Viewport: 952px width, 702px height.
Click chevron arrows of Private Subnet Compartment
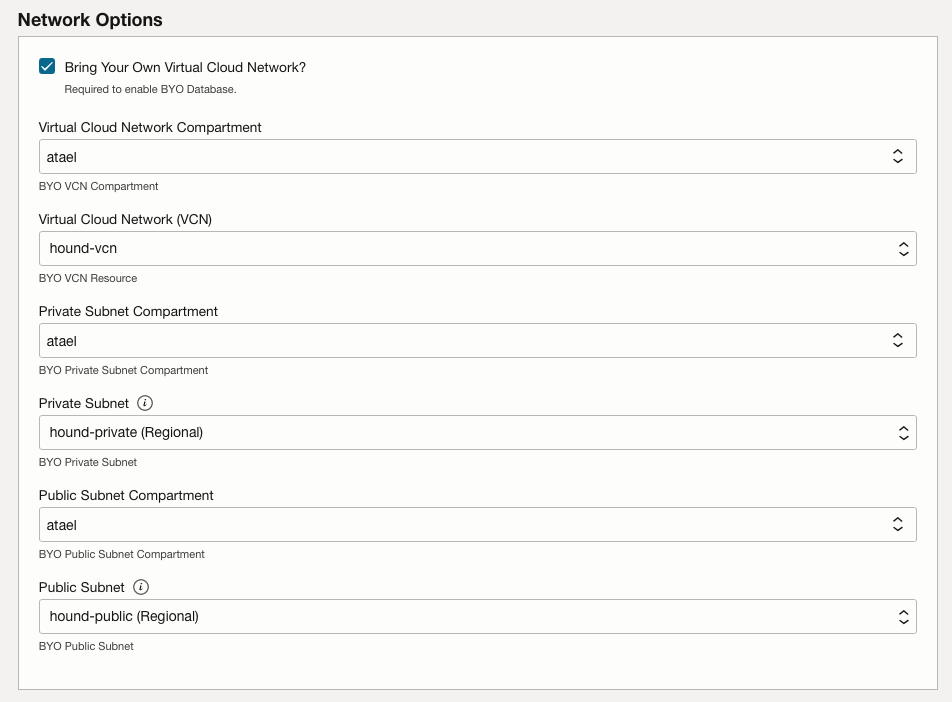897,341
